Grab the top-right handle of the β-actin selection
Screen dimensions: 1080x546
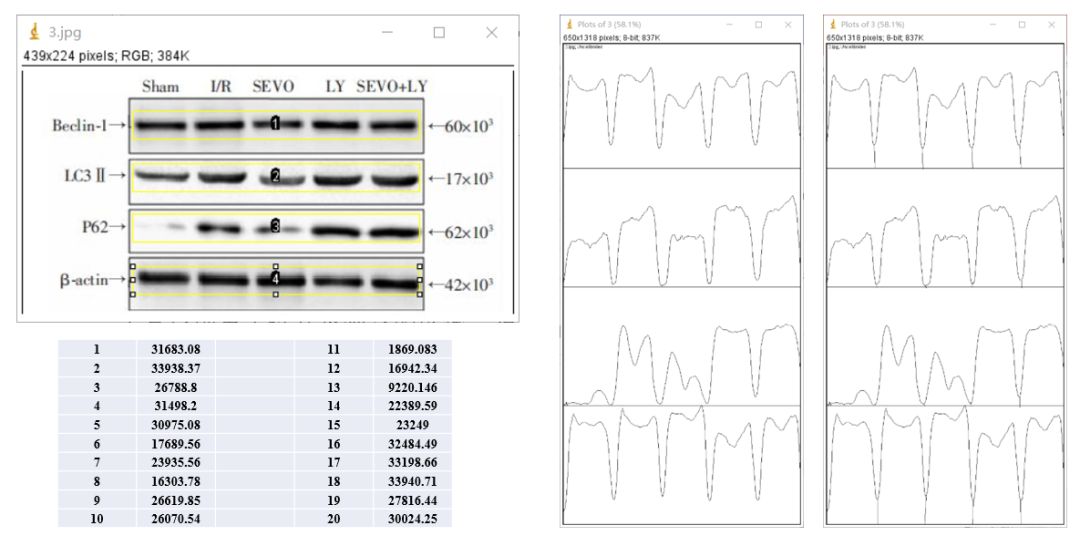(x=419, y=265)
